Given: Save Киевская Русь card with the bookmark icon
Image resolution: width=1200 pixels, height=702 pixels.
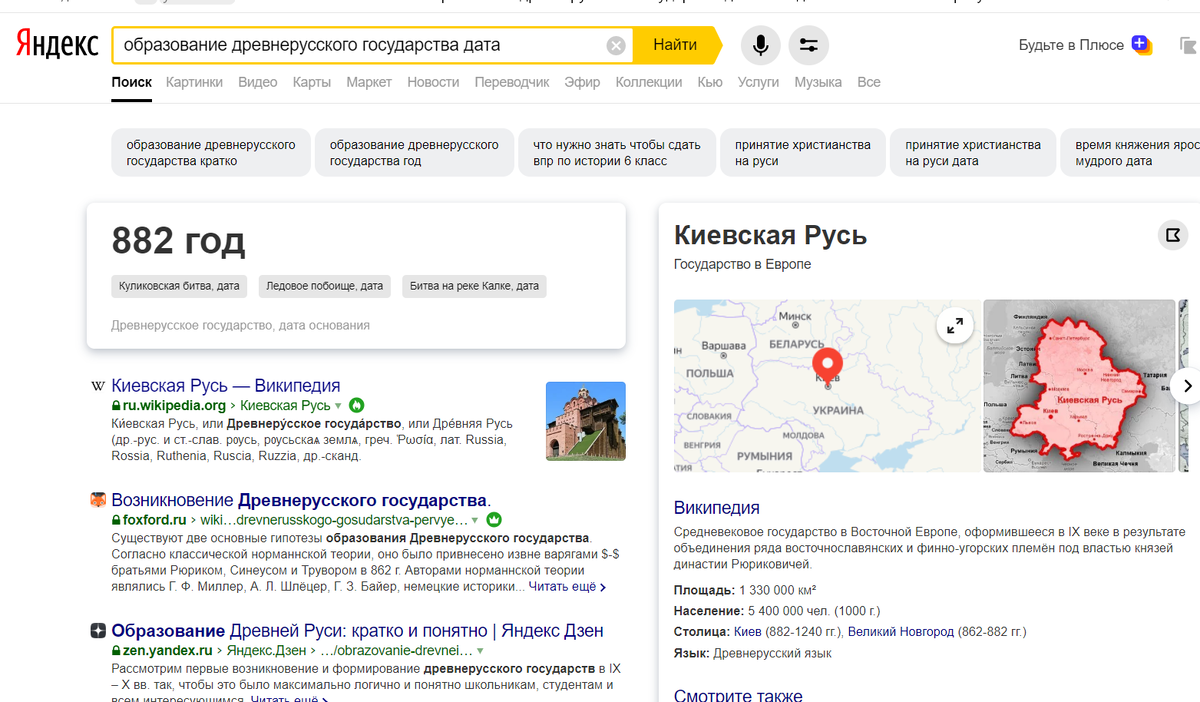Looking at the screenshot, I should 1172,236.
